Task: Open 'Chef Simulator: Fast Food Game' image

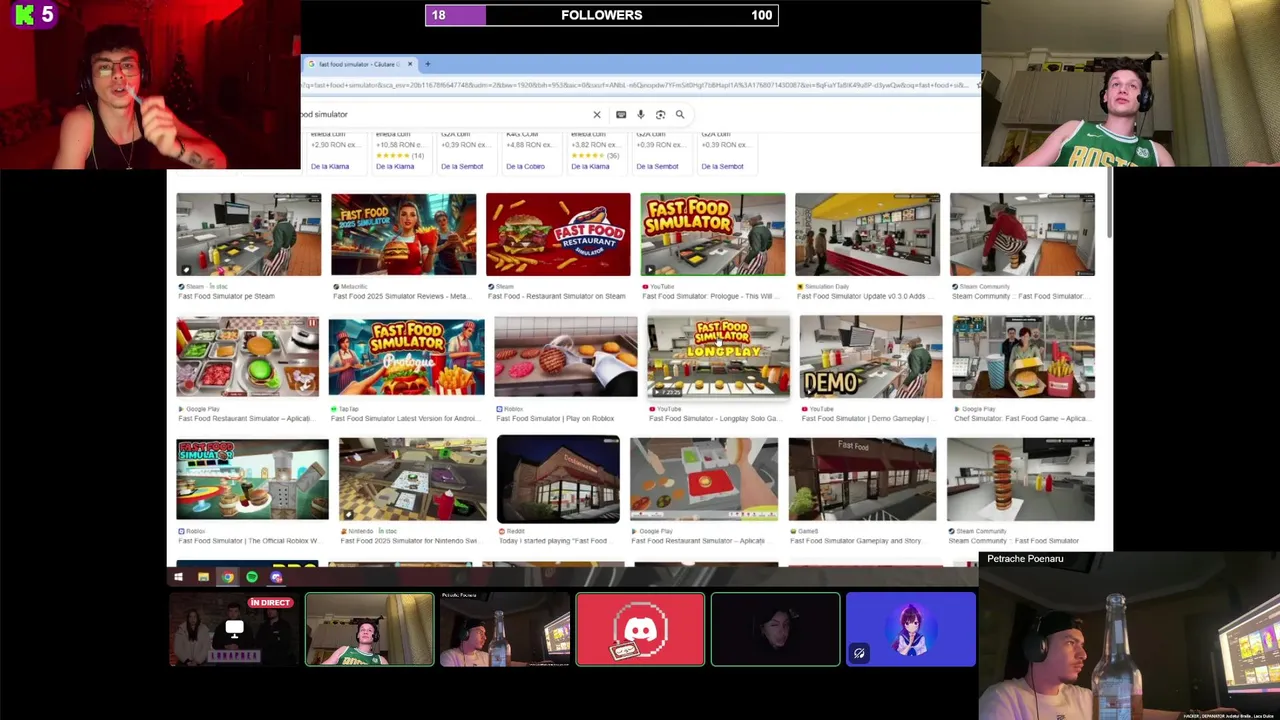Action: tap(1024, 357)
